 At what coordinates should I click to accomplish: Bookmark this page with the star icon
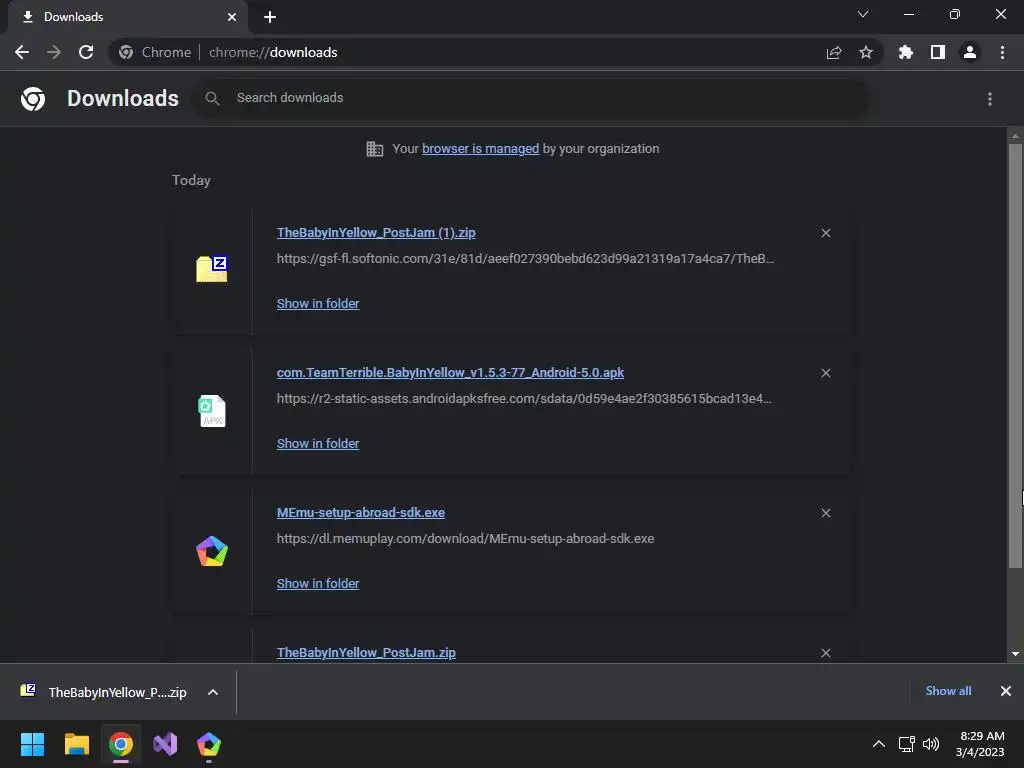[x=866, y=52]
